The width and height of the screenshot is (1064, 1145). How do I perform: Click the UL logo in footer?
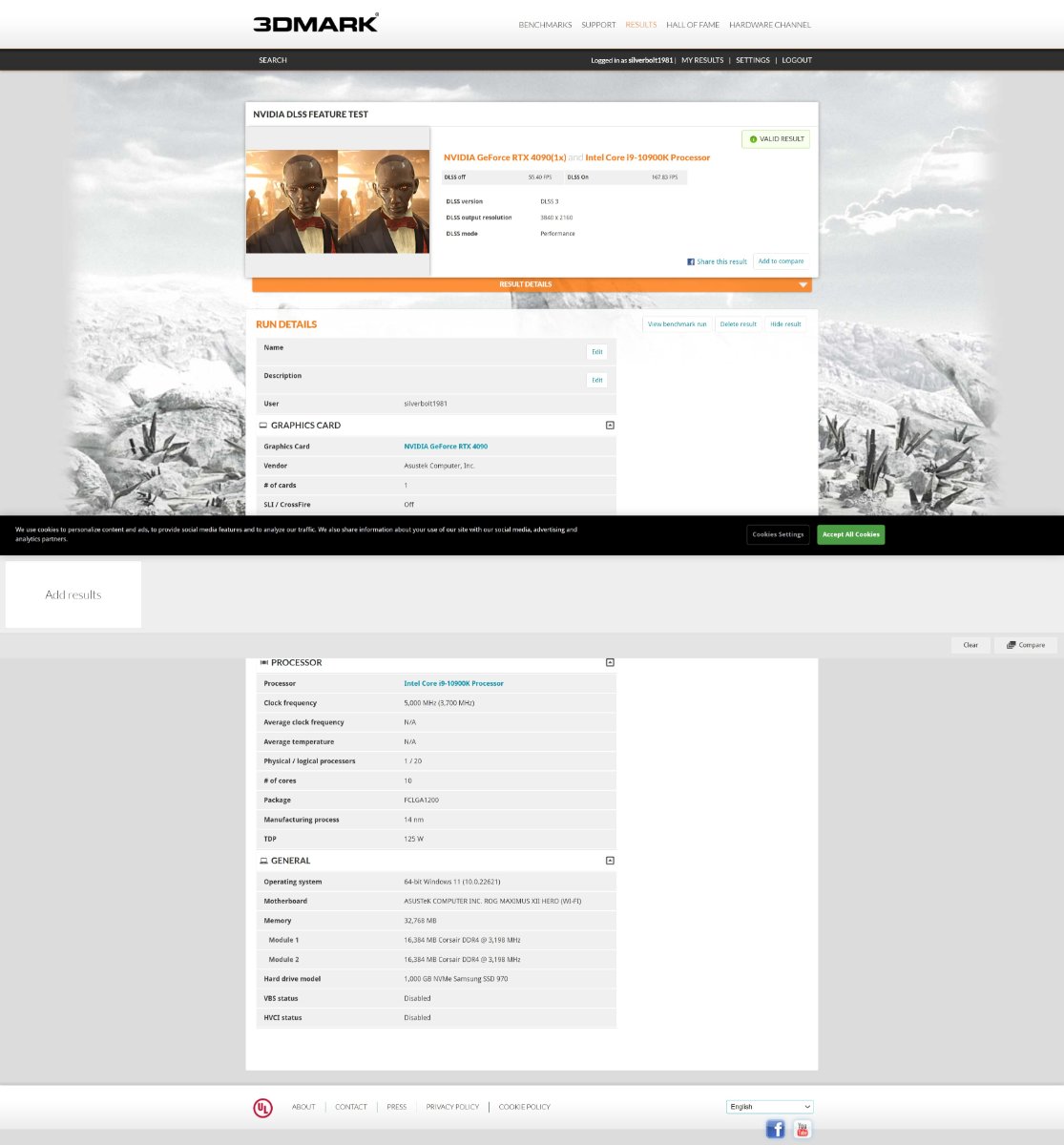(x=262, y=1107)
